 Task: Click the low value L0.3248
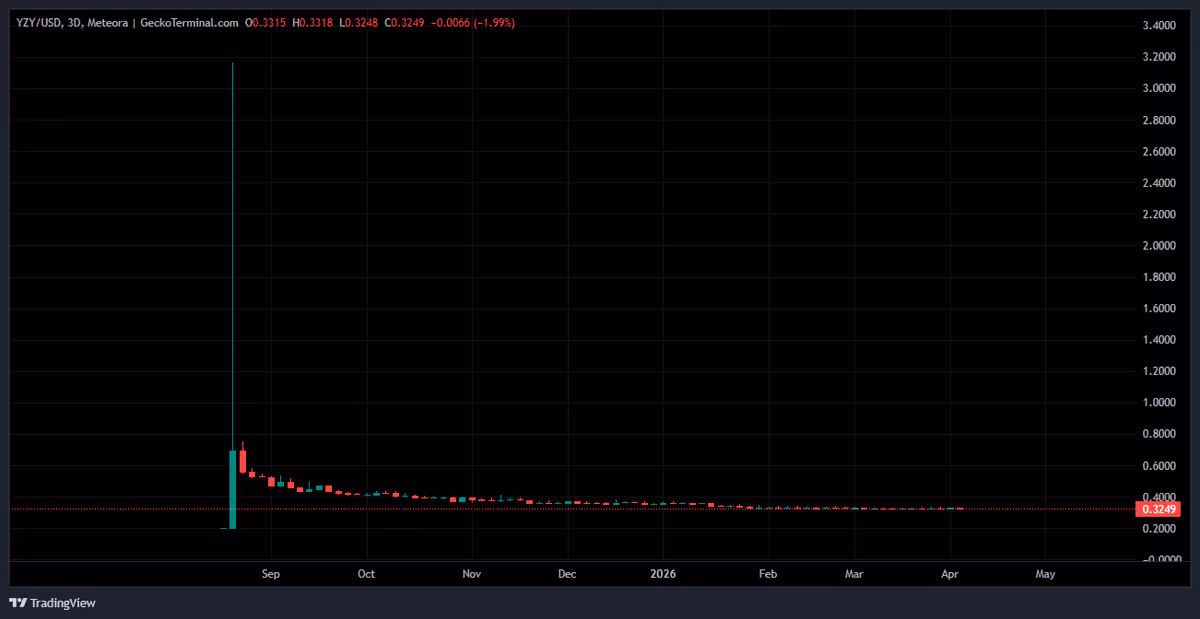coord(359,22)
